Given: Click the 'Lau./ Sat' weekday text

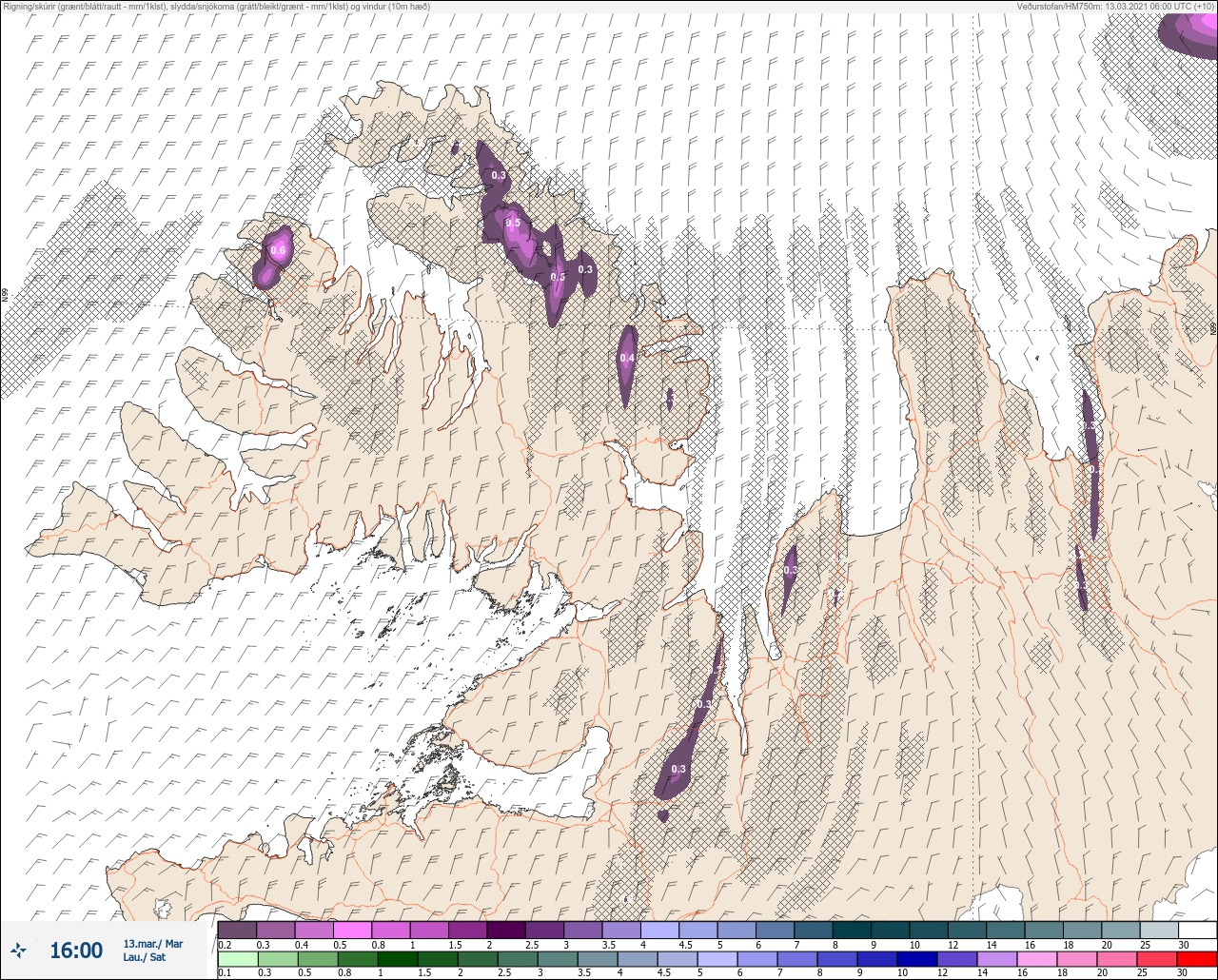Looking at the screenshot, I should [x=144, y=957].
